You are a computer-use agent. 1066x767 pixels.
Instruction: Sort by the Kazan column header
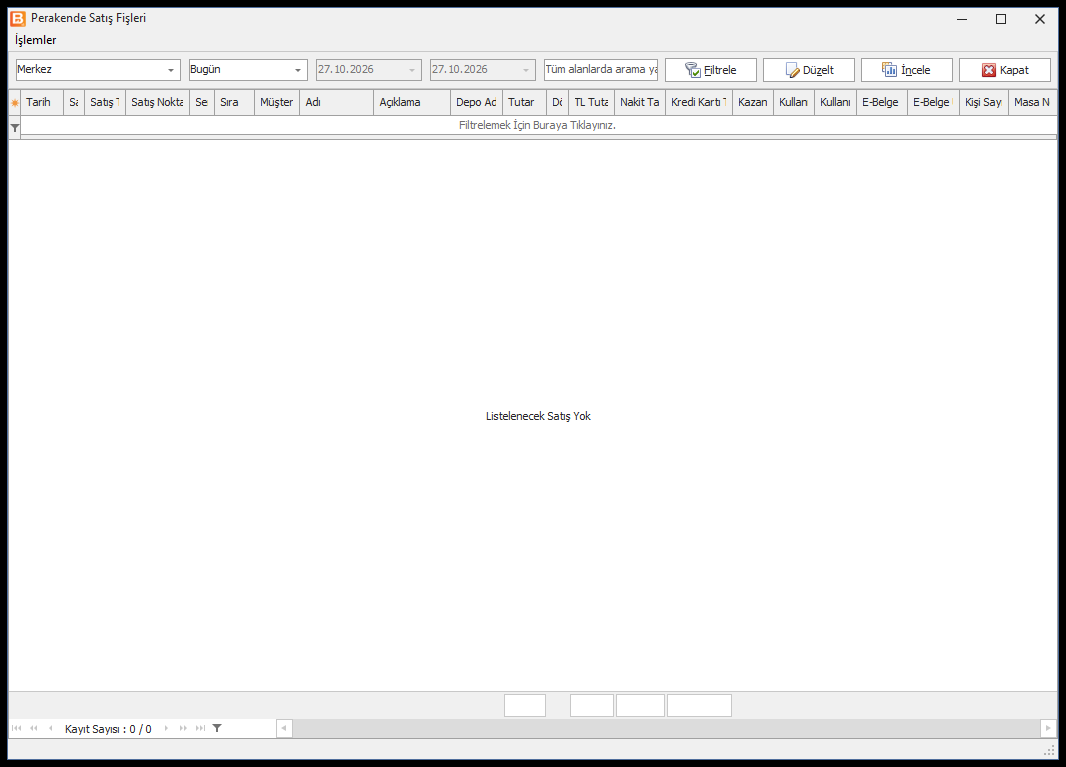pyautogui.click(x=753, y=103)
